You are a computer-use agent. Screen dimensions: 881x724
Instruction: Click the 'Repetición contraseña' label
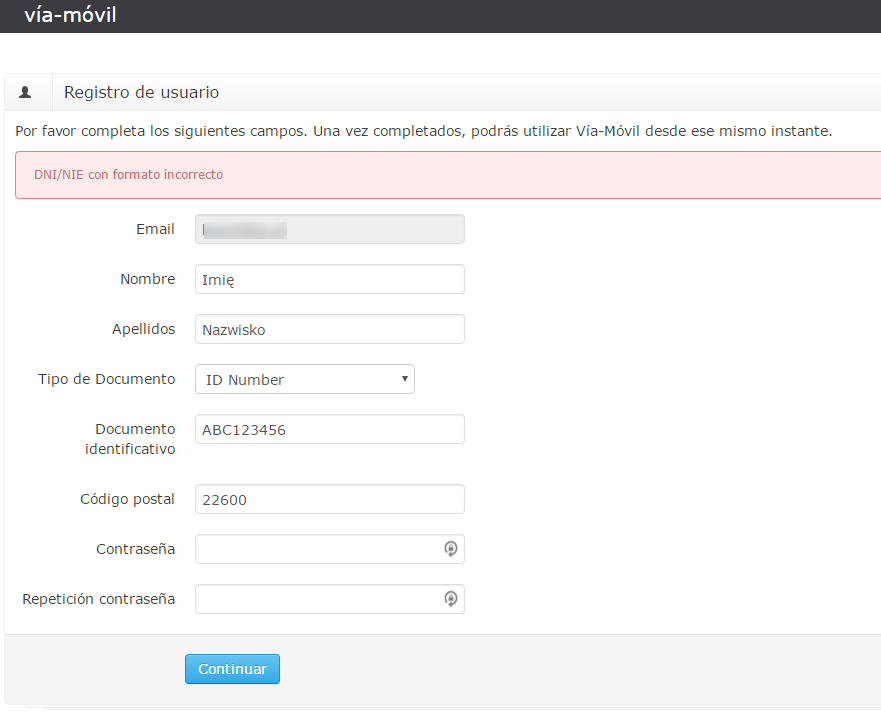point(99,599)
